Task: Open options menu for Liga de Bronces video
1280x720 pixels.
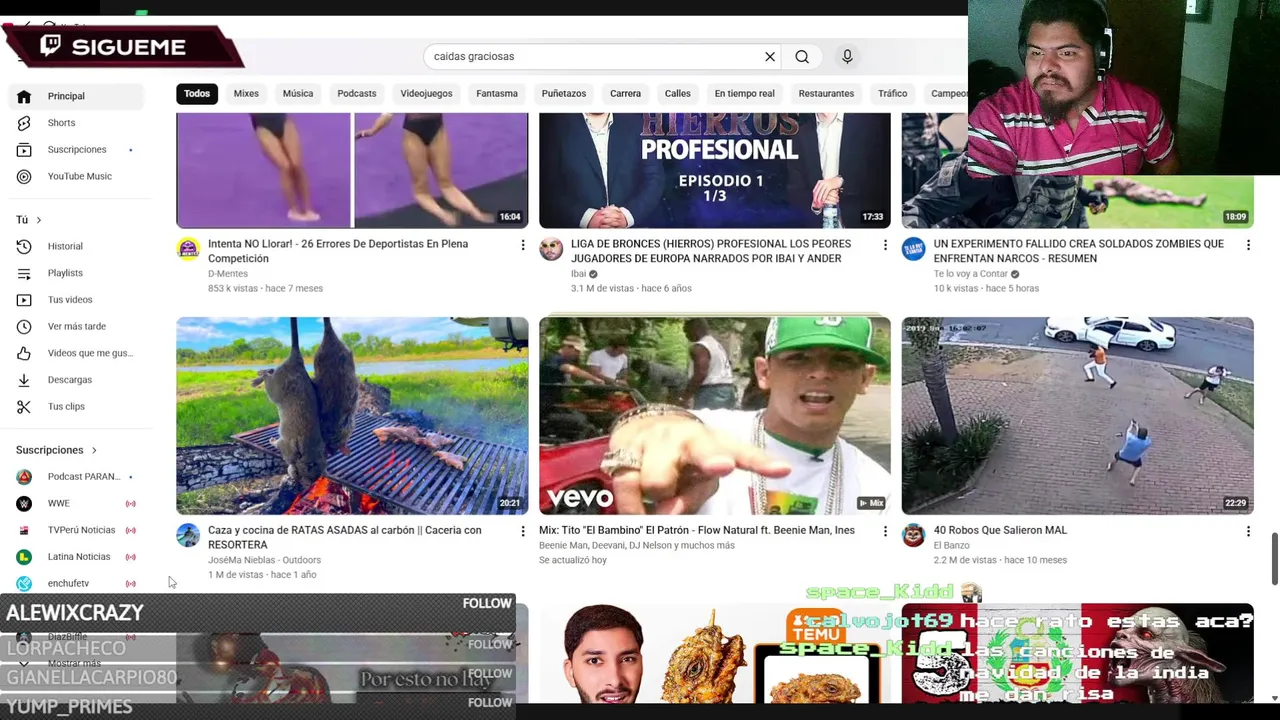Action: pos(885,245)
